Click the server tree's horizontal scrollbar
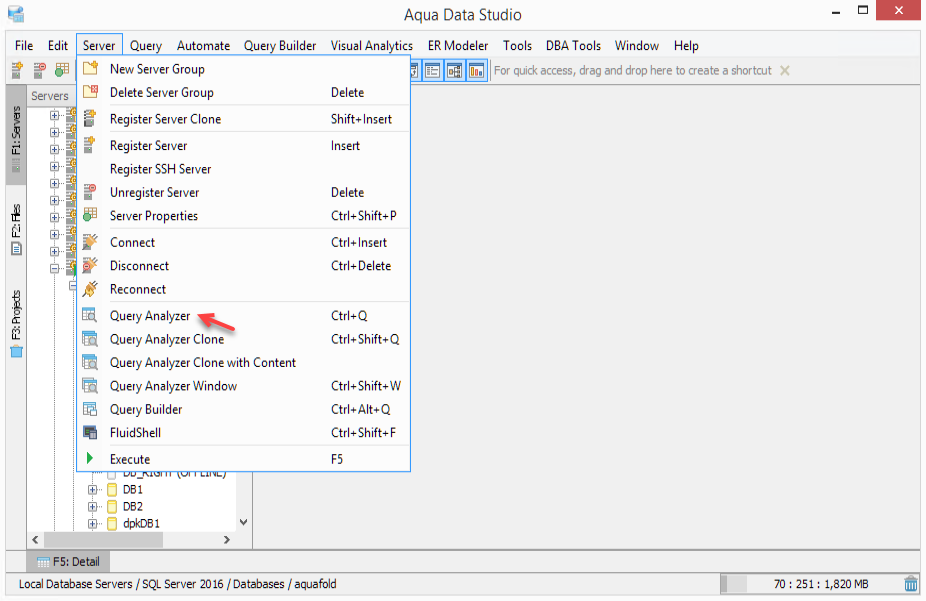 point(130,540)
